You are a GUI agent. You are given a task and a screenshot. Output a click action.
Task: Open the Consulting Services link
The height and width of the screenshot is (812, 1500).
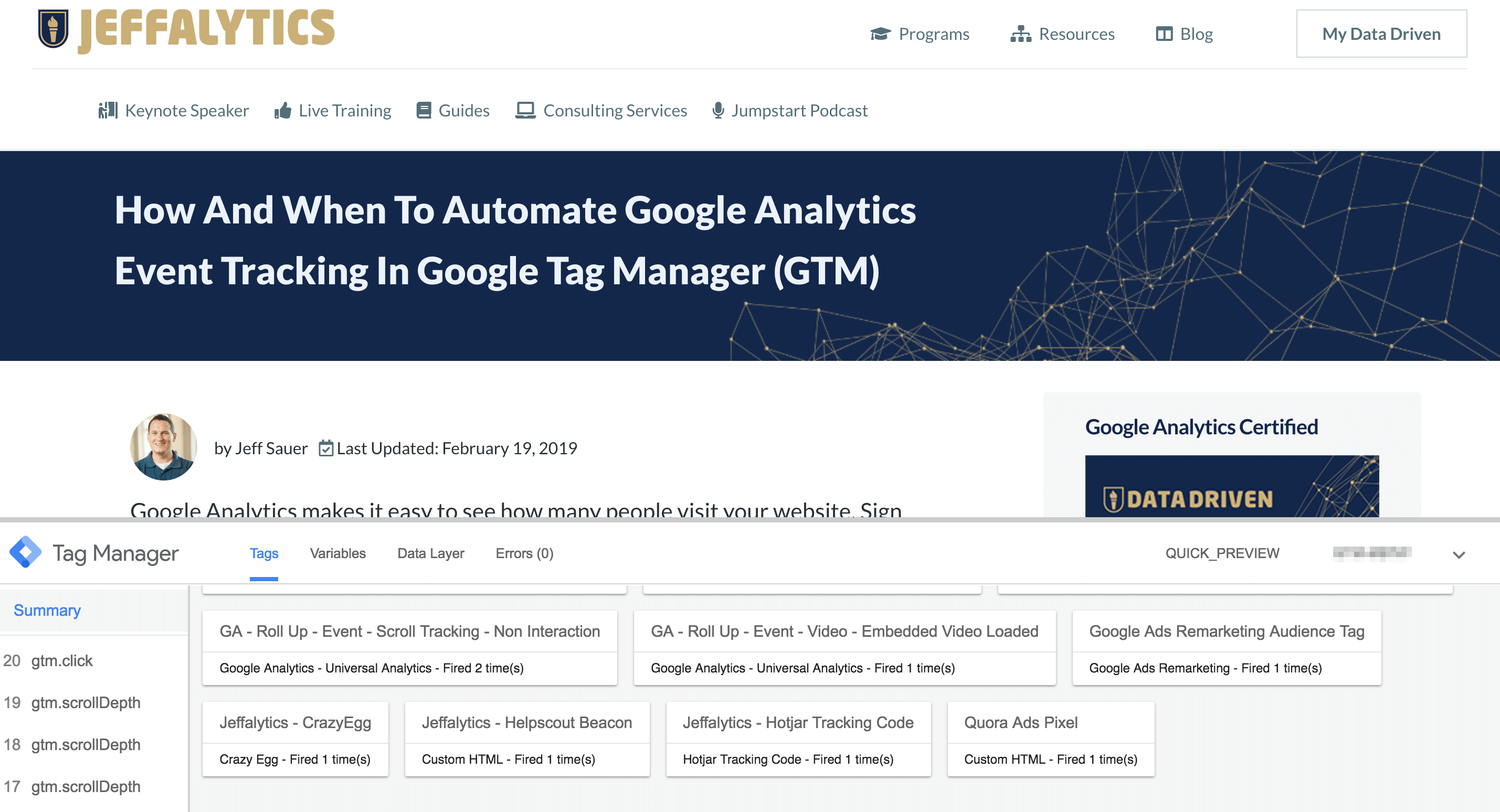click(x=601, y=111)
